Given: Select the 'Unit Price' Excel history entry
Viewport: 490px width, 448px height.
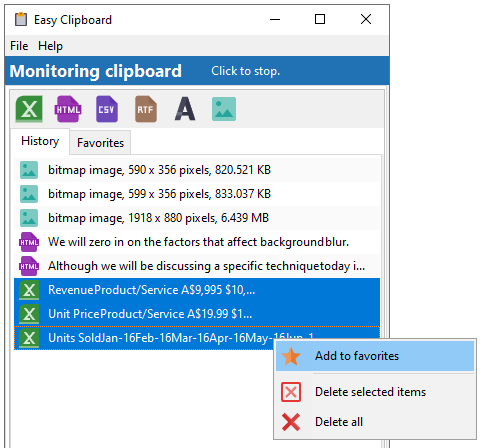Looking at the screenshot, I should coord(197,314).
